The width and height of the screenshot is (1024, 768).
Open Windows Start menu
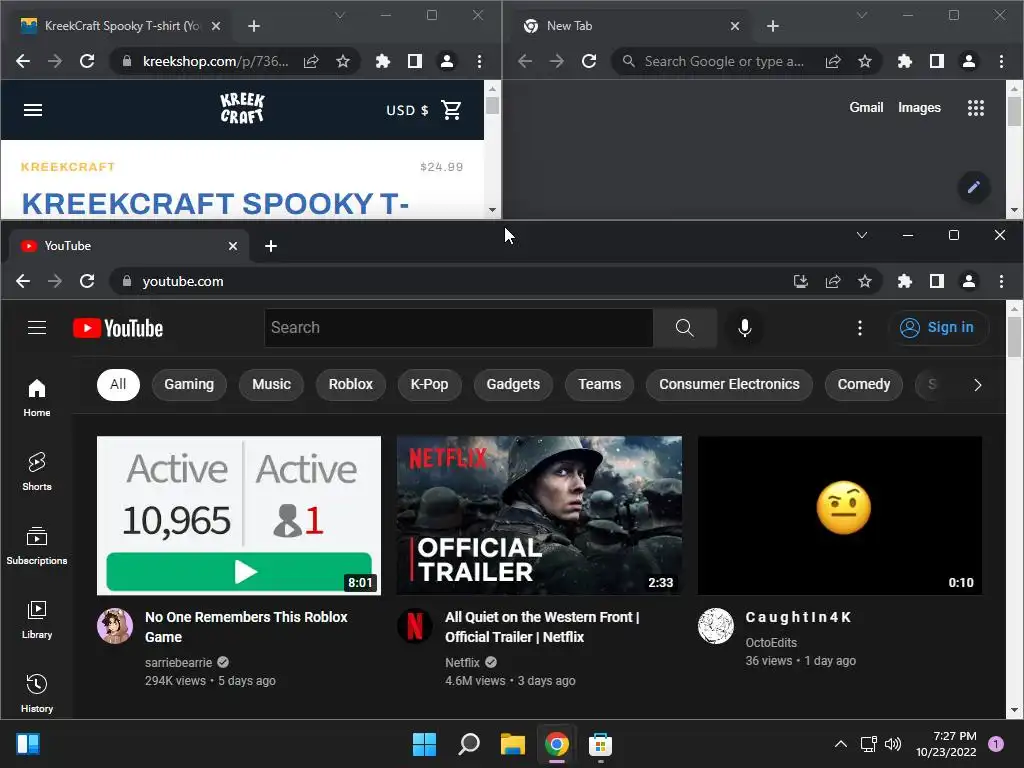[x=424, y=744]
